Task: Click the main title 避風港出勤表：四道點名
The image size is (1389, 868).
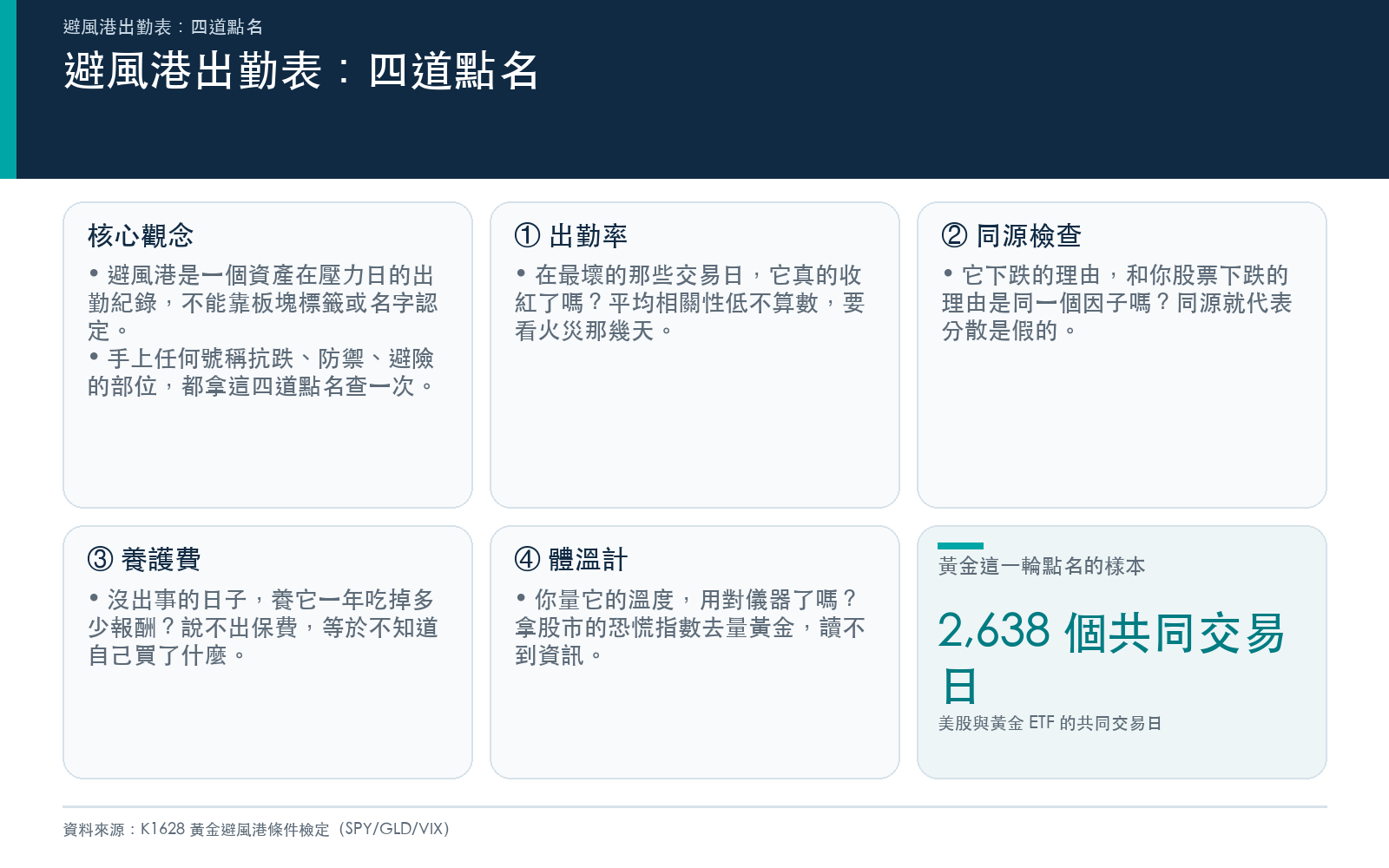Action: pyautogui.click(x=301, y=71)
